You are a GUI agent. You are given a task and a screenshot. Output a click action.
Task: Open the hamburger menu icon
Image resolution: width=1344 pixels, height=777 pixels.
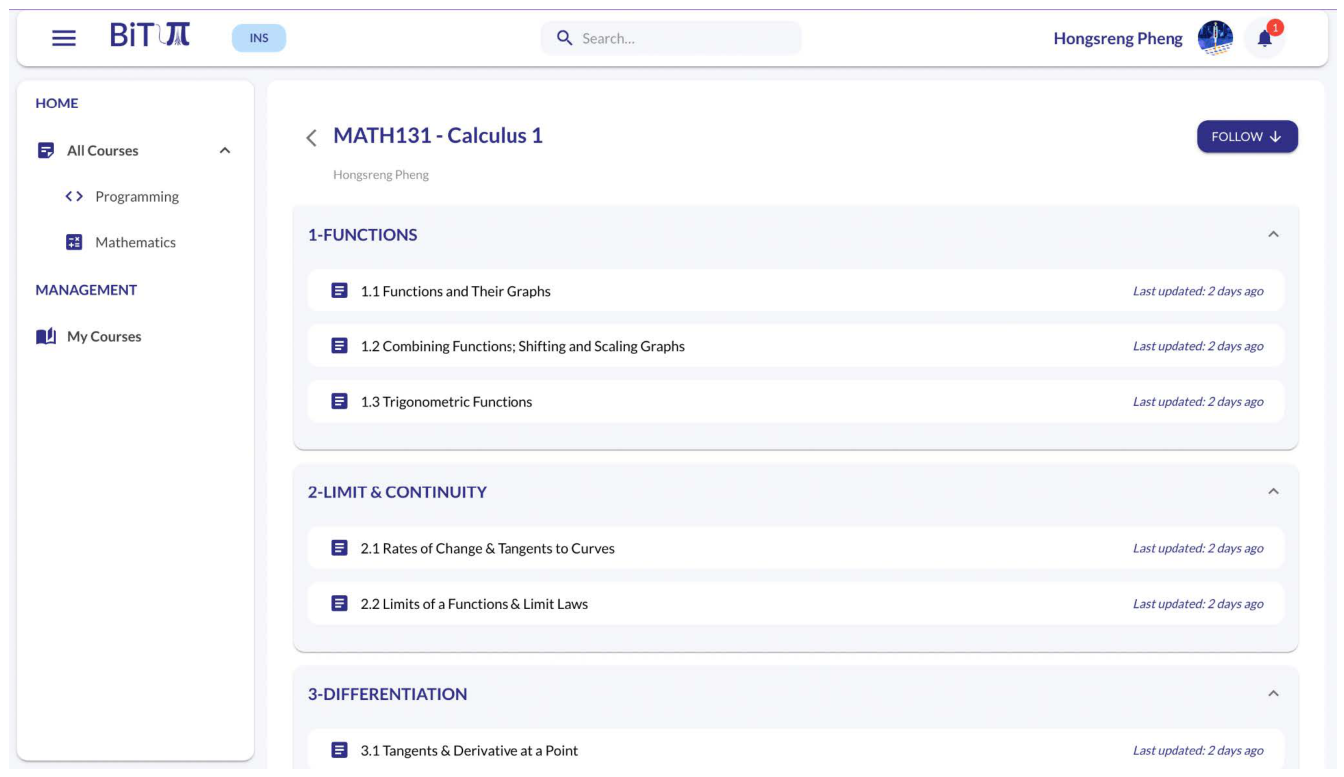point(64,38)
